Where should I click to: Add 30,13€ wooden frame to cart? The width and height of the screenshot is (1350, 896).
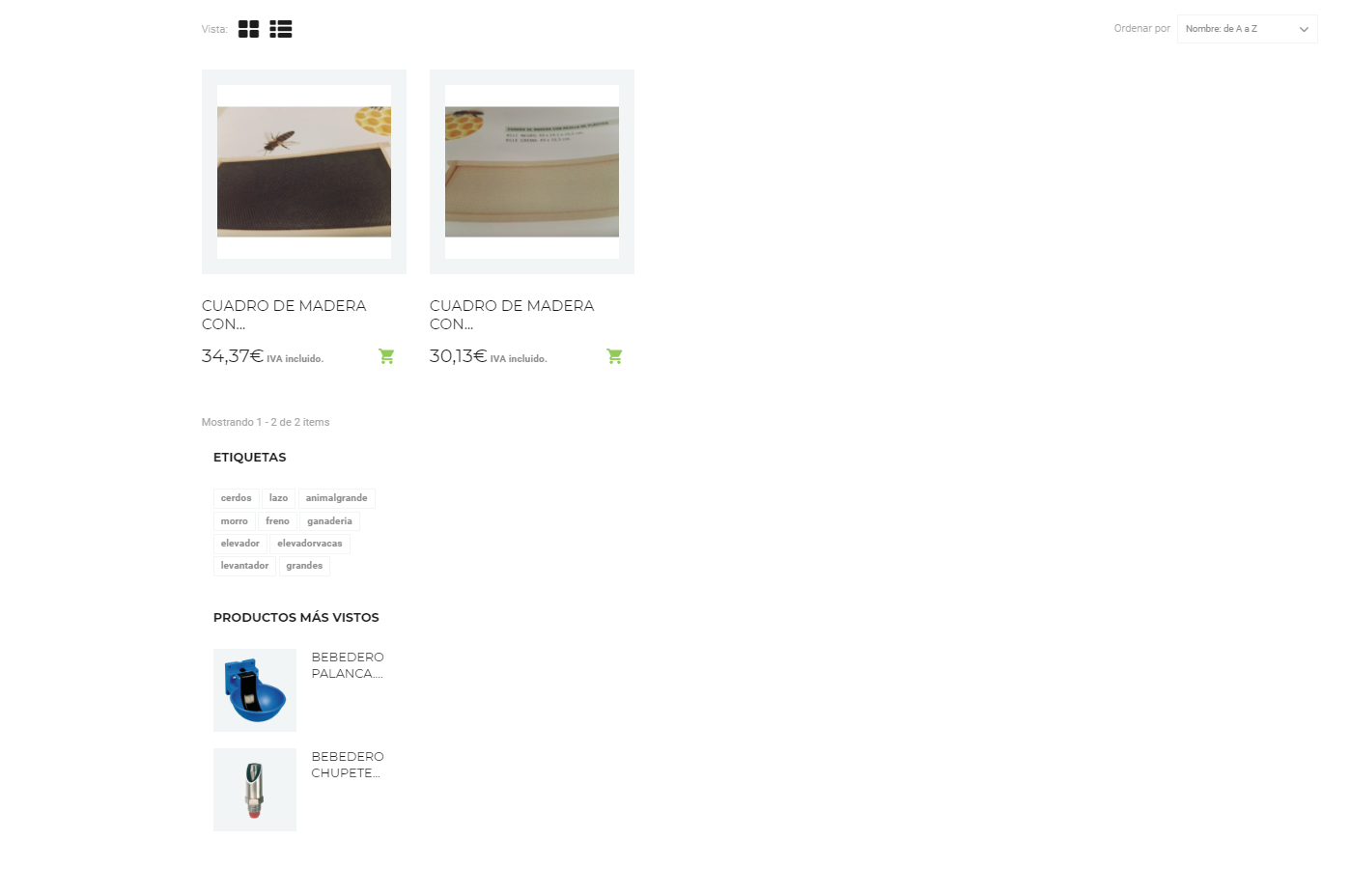(x=614, y=356)
